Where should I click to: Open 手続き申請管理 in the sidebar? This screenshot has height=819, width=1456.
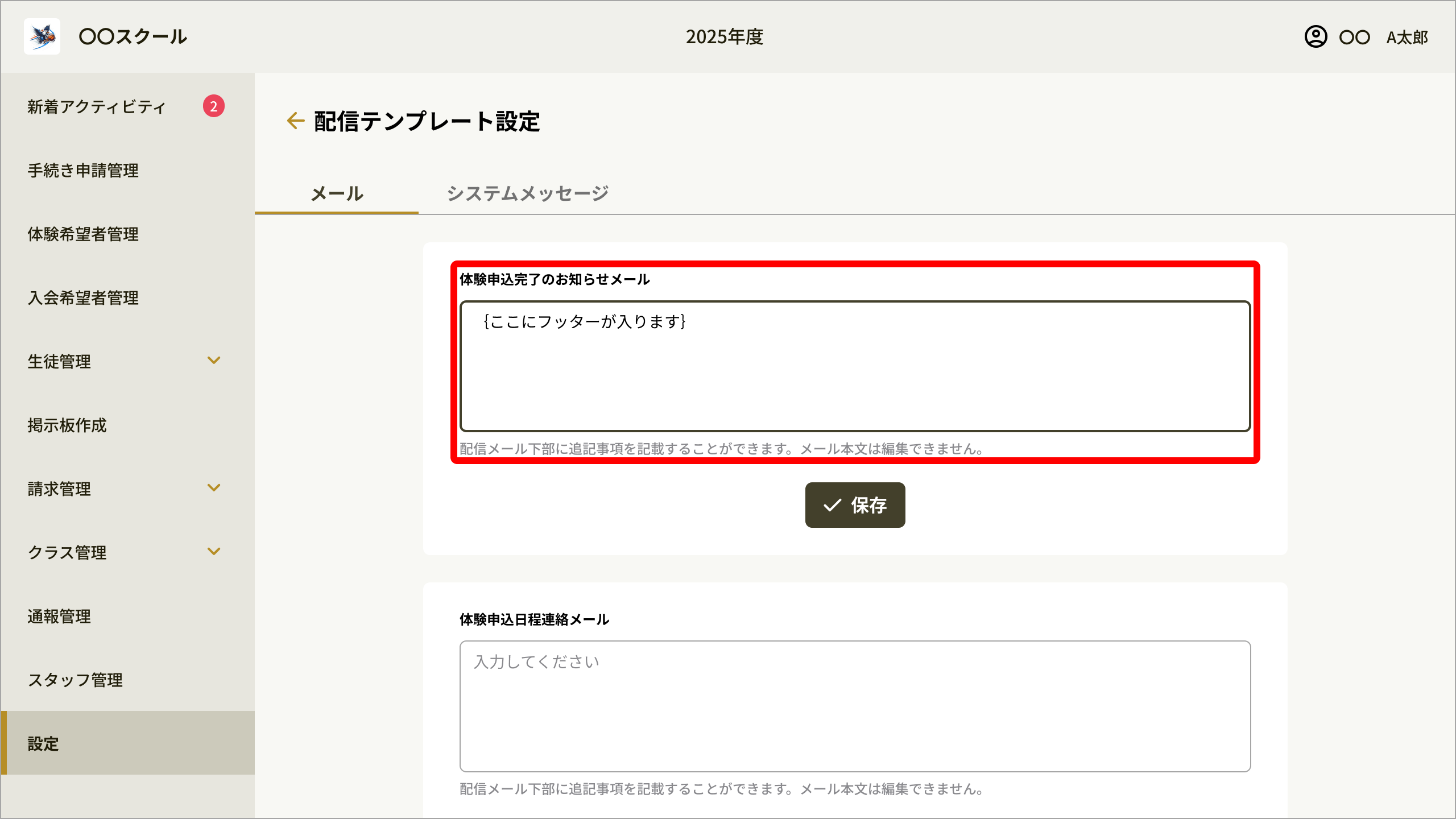tap(127, 170)
